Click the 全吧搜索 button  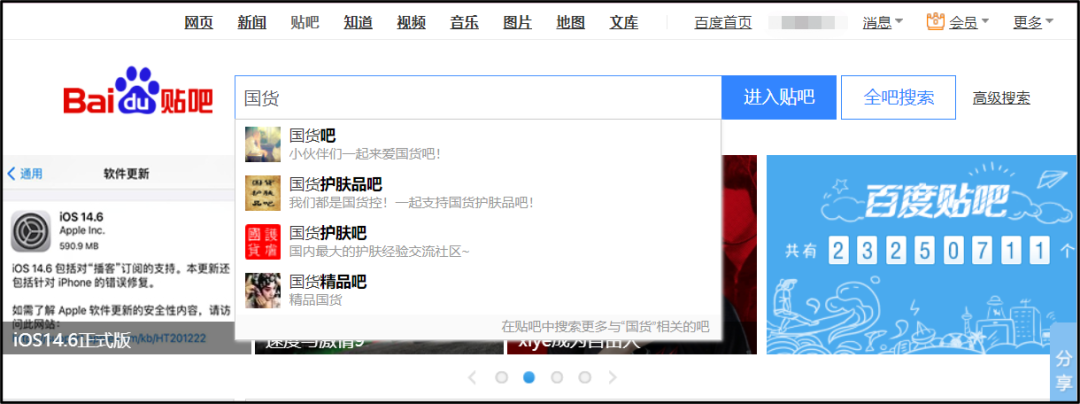click(899, 97)
